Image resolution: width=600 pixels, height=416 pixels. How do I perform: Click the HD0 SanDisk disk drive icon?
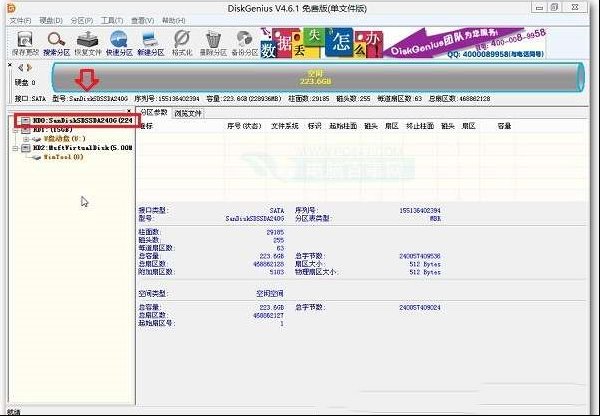(x=25, y=121)
